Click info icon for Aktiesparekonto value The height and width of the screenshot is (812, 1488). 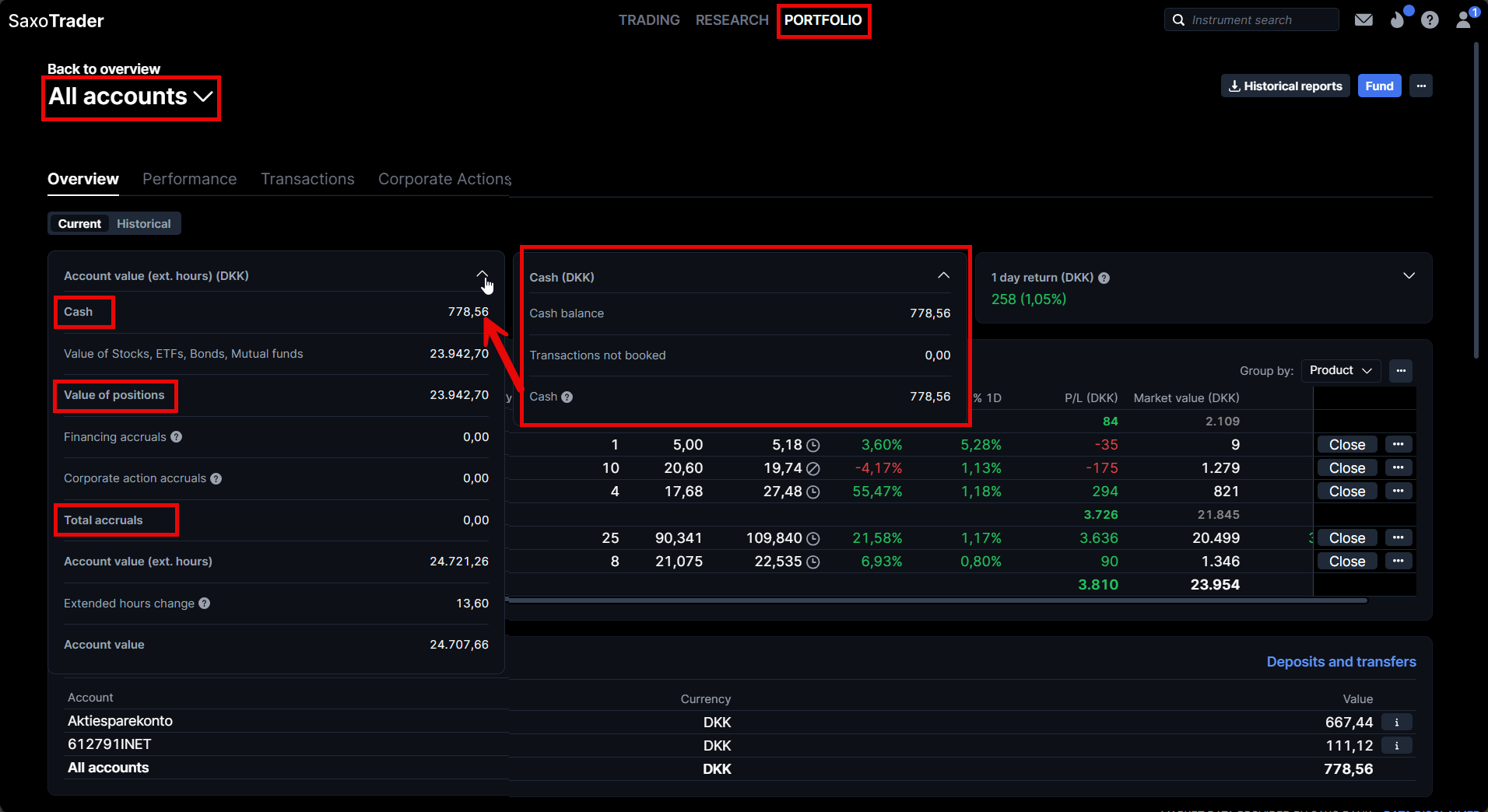click(1397, 723)
